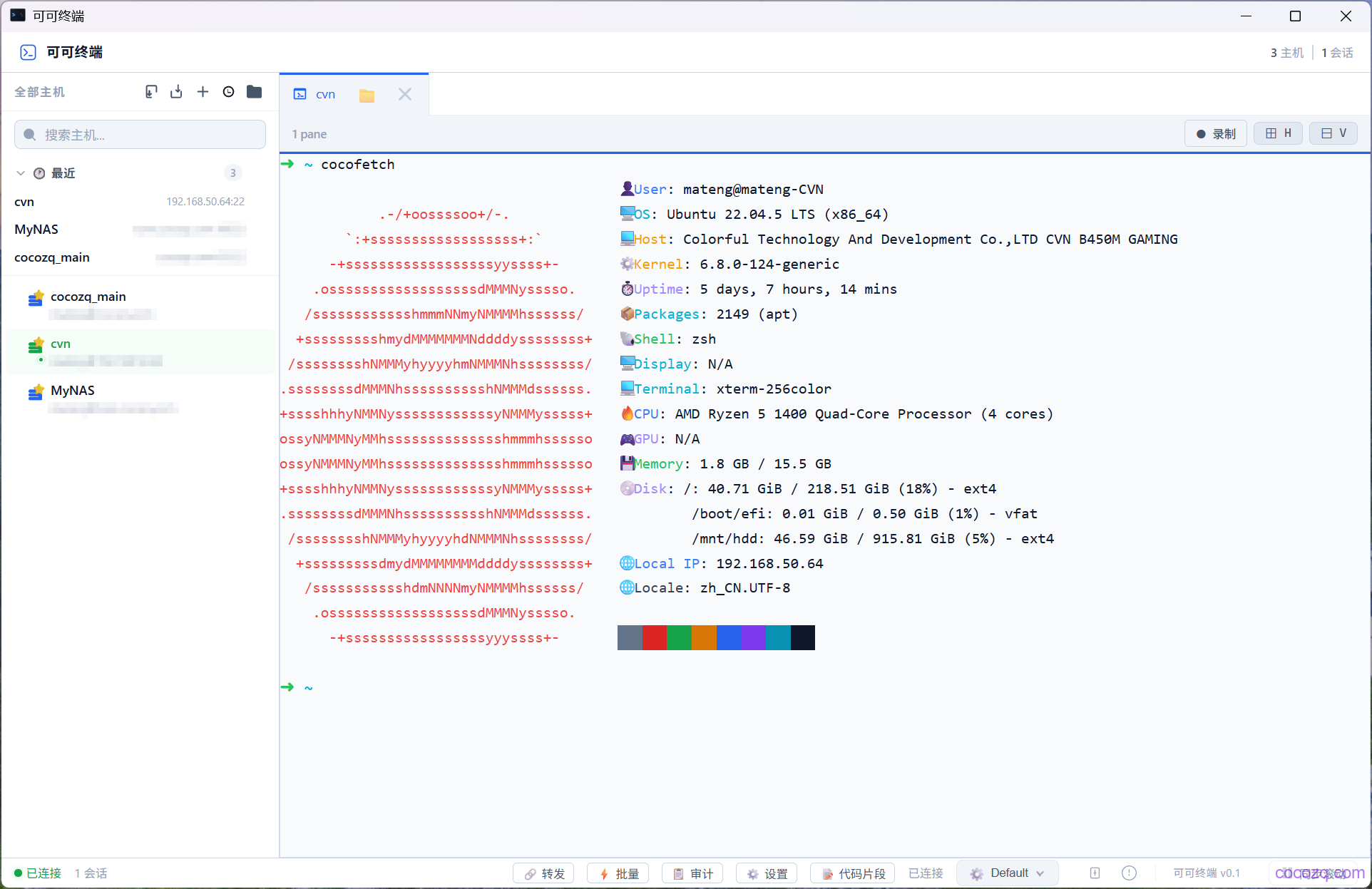Screen dimensions: 1372x889
Task: Click the panel toggle icon in status bar
Action: coord(1095,873)
